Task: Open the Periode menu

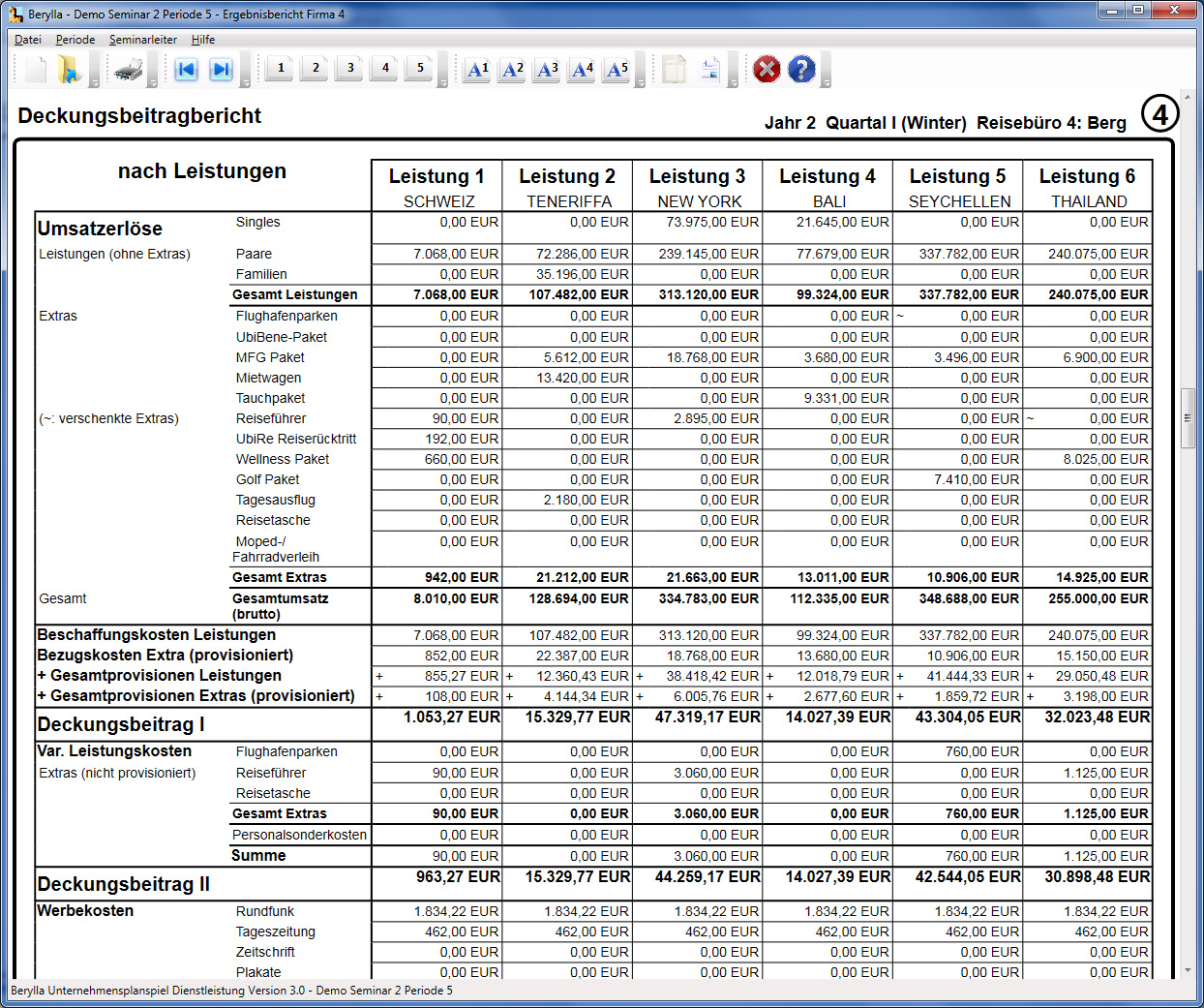Action: click(x=75, y=40)
